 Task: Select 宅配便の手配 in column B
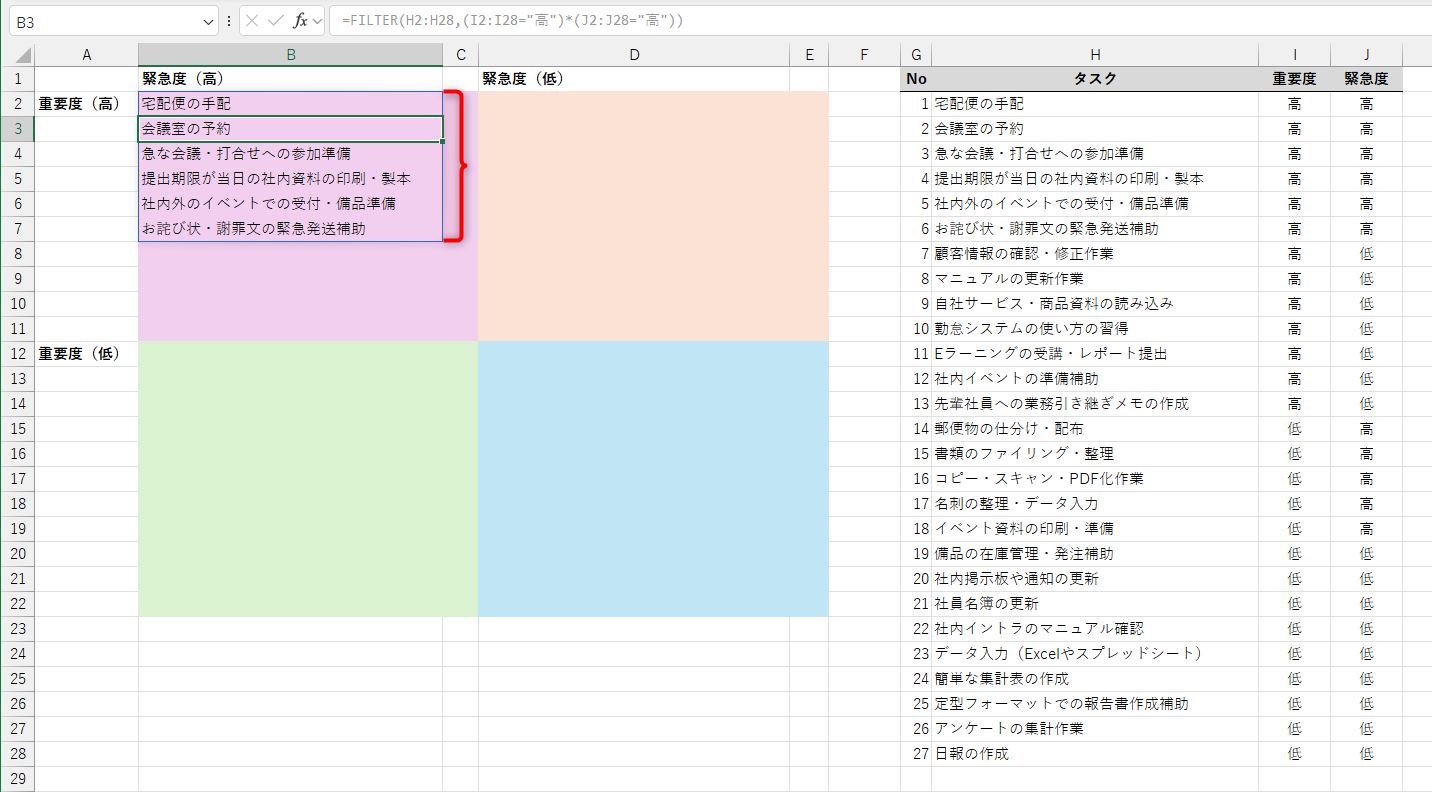click(x=291, y=104)
